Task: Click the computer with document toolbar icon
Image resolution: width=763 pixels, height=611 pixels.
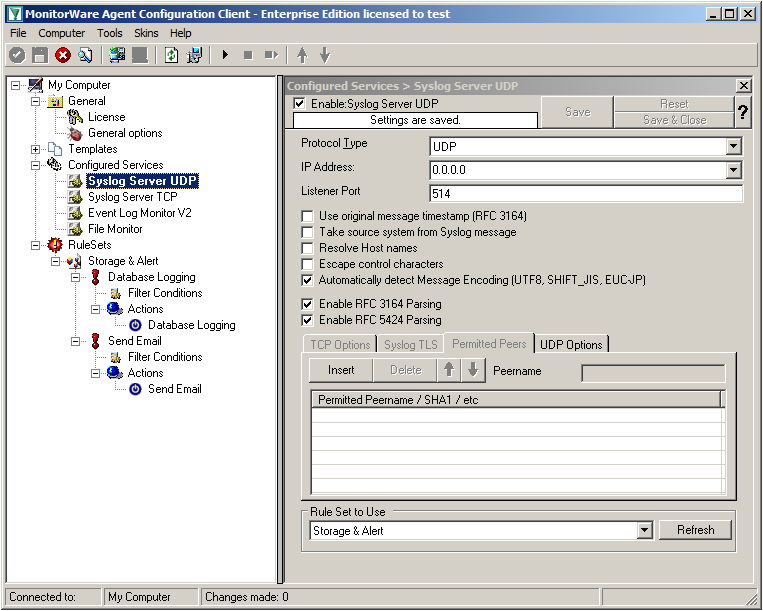Action: (x=194, y=55)
